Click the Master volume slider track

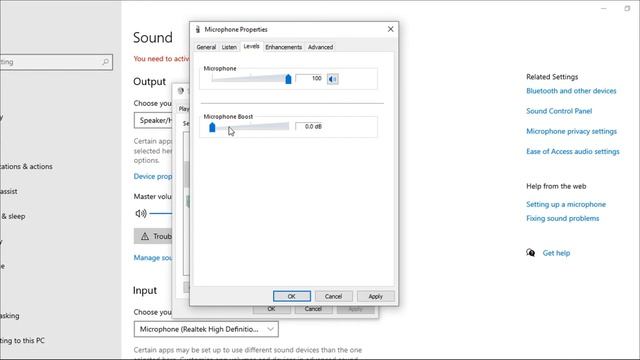point(160,213)
